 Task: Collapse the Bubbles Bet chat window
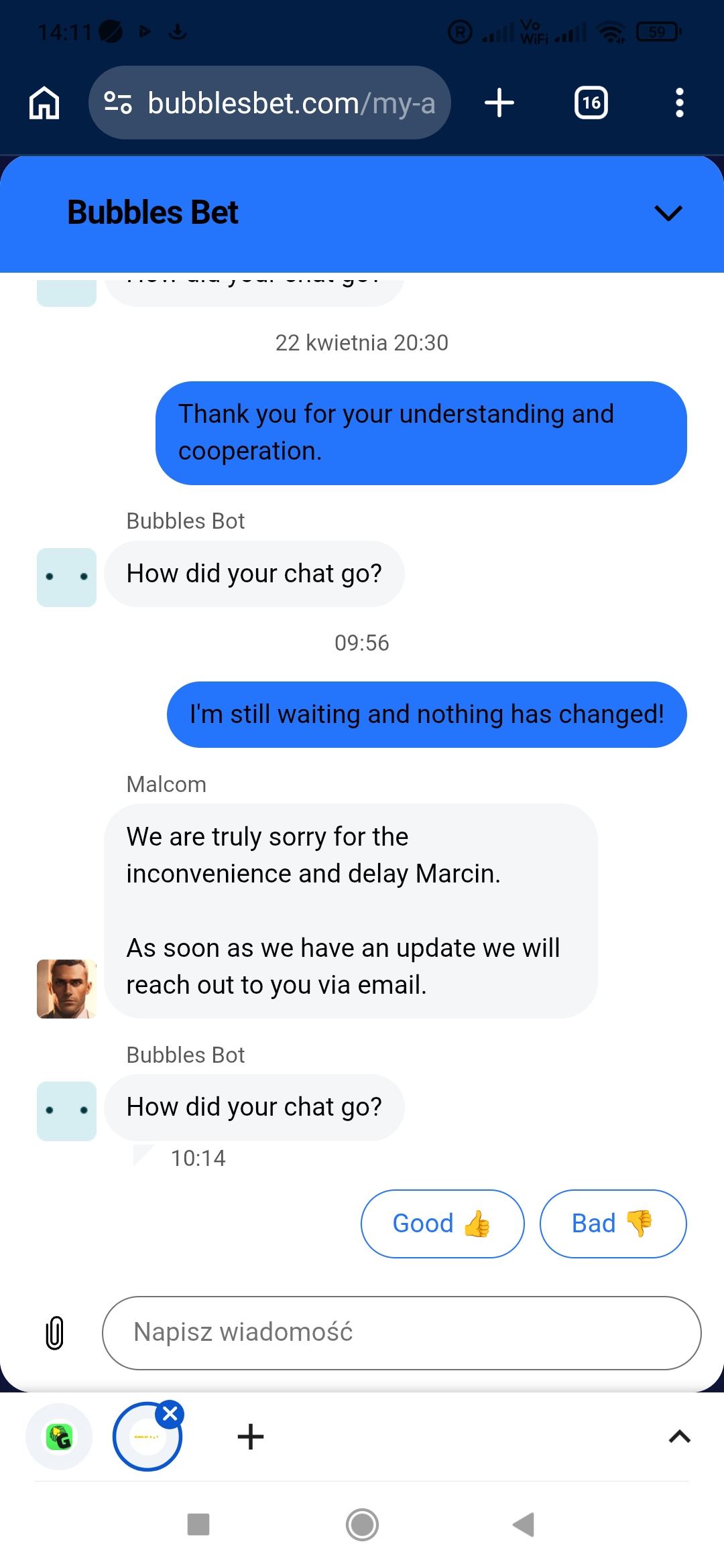tap(668, 213)
